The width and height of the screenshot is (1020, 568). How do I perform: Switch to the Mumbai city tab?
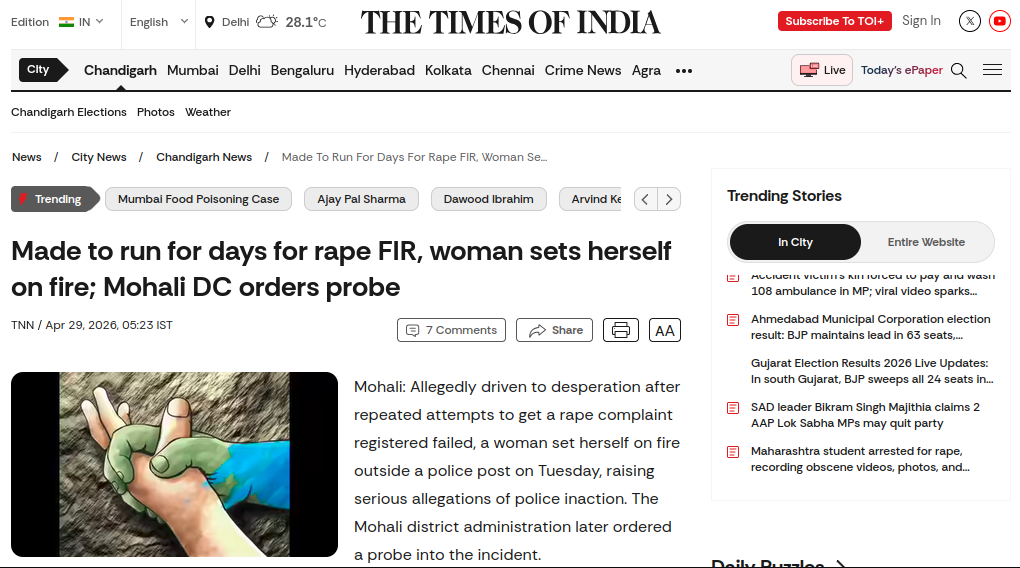tap(193, 70)
